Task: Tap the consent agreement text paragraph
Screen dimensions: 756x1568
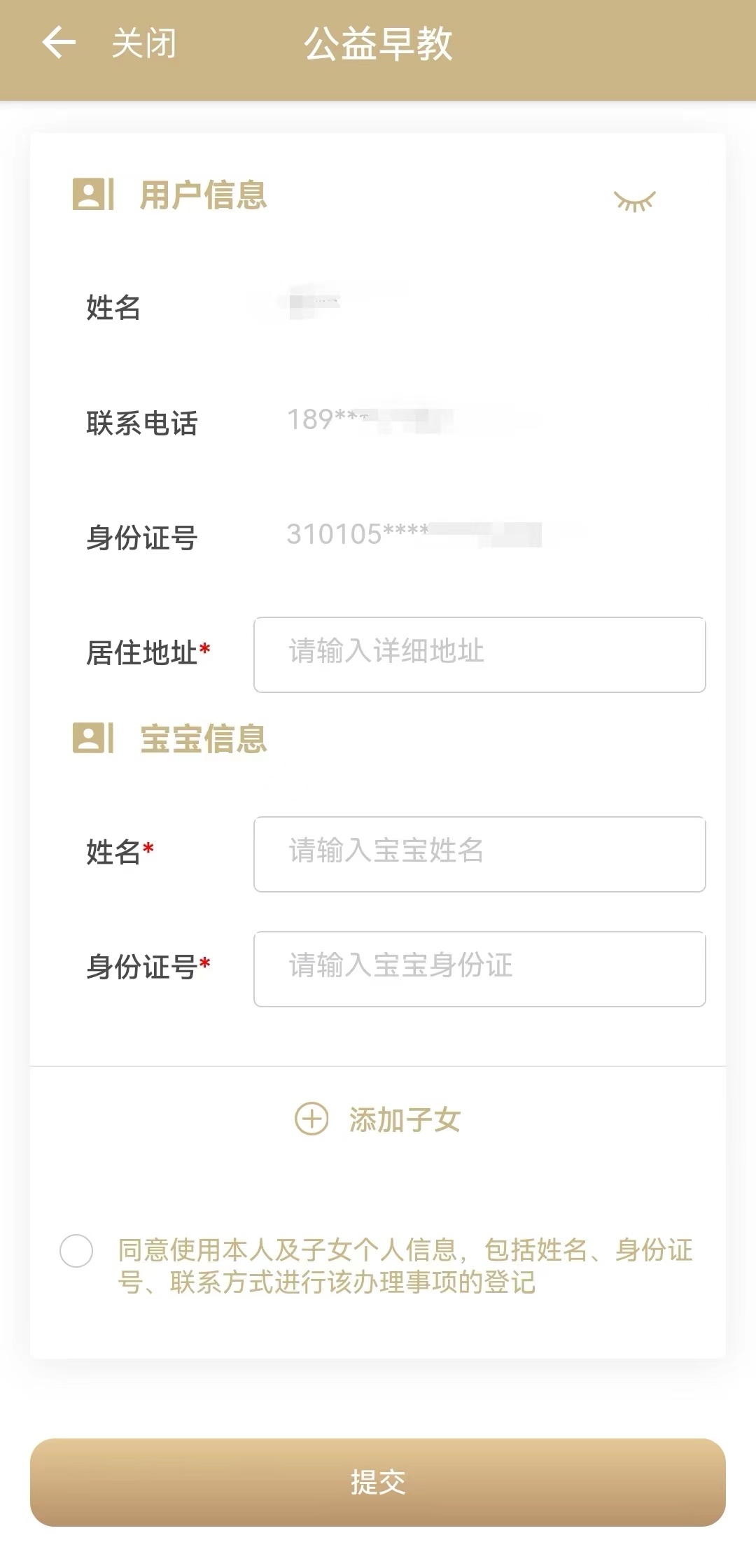Action: point(405,1266)
